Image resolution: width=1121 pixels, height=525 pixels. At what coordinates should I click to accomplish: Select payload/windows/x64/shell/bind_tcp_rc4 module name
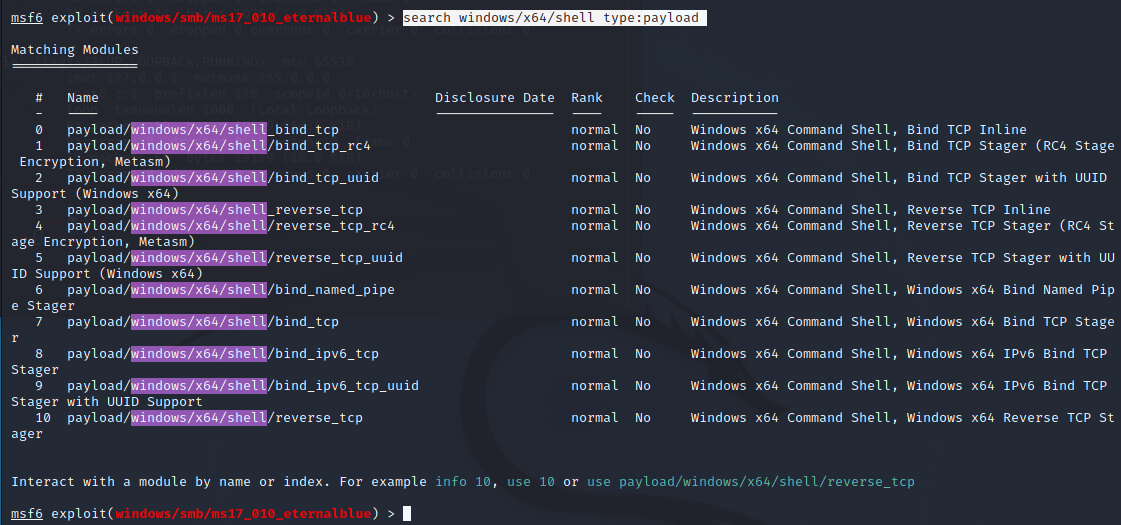tap(219, 146)
